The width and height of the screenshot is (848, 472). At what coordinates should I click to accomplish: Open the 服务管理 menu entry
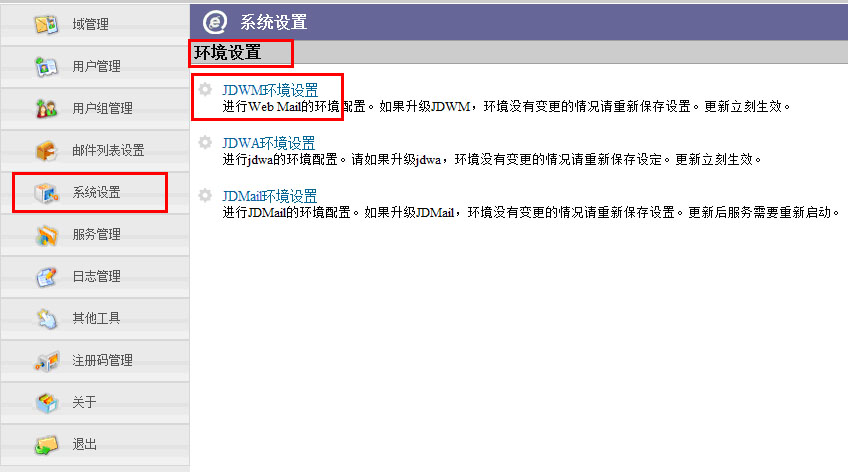[95, 235]
